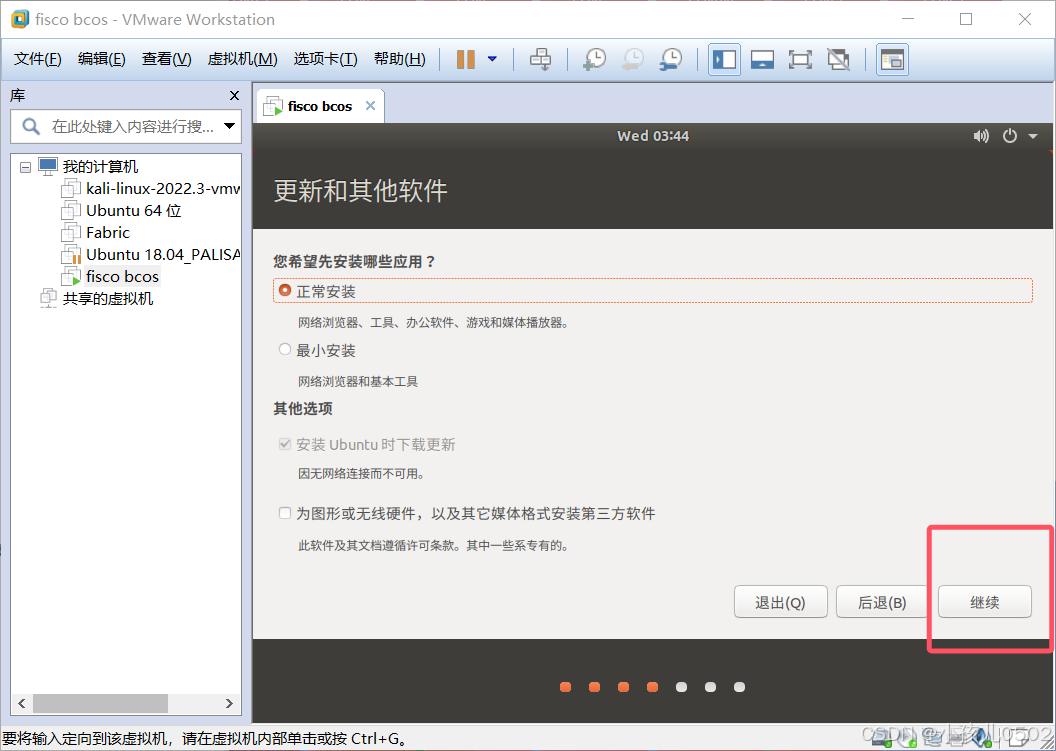Click the VMware Workstation title bar icon
1056x751 pixels.
(20, 19)
